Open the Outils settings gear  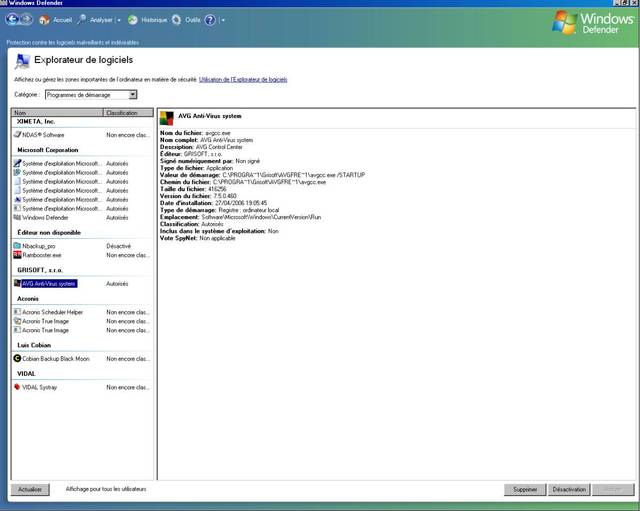187,19
